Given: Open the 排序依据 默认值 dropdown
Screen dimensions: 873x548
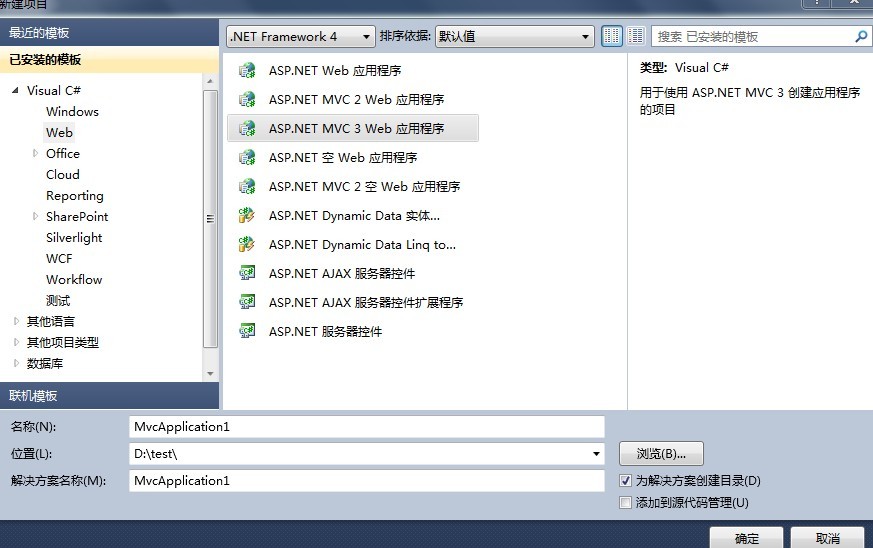Looking at the screenshot, I should (x=514, y=37).
